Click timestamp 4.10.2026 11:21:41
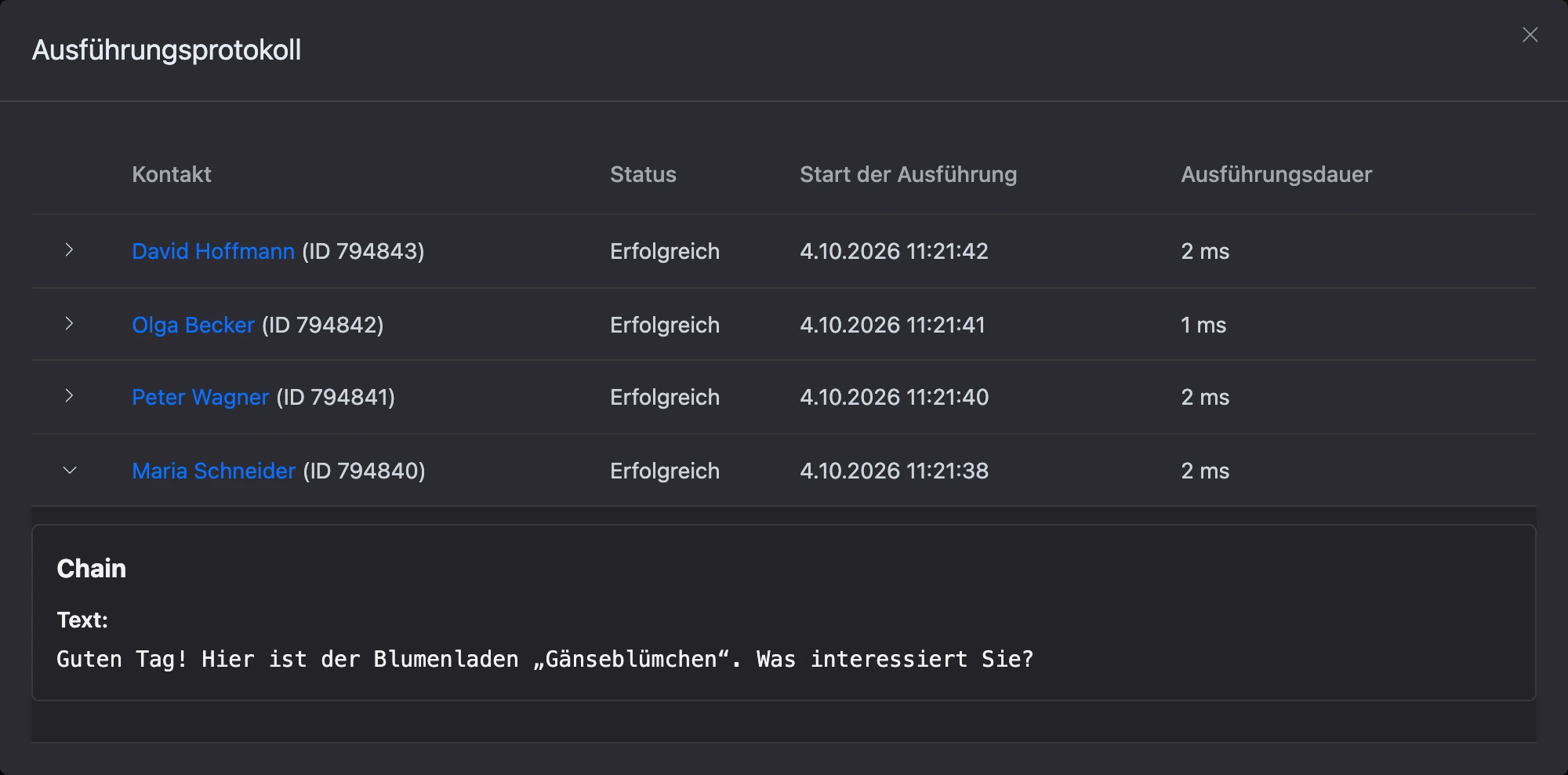1568x775 pixels. click(892, 325)
